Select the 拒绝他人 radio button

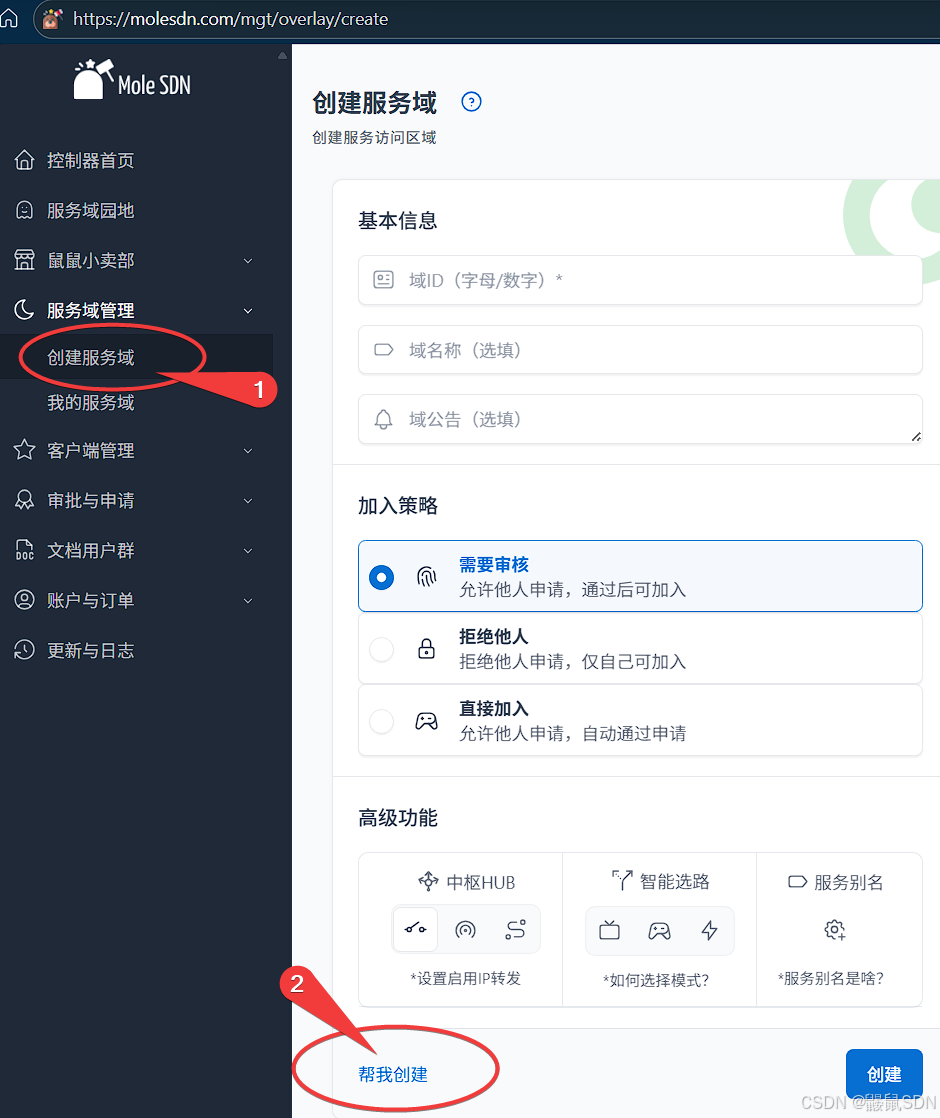[x=382, y=649]
